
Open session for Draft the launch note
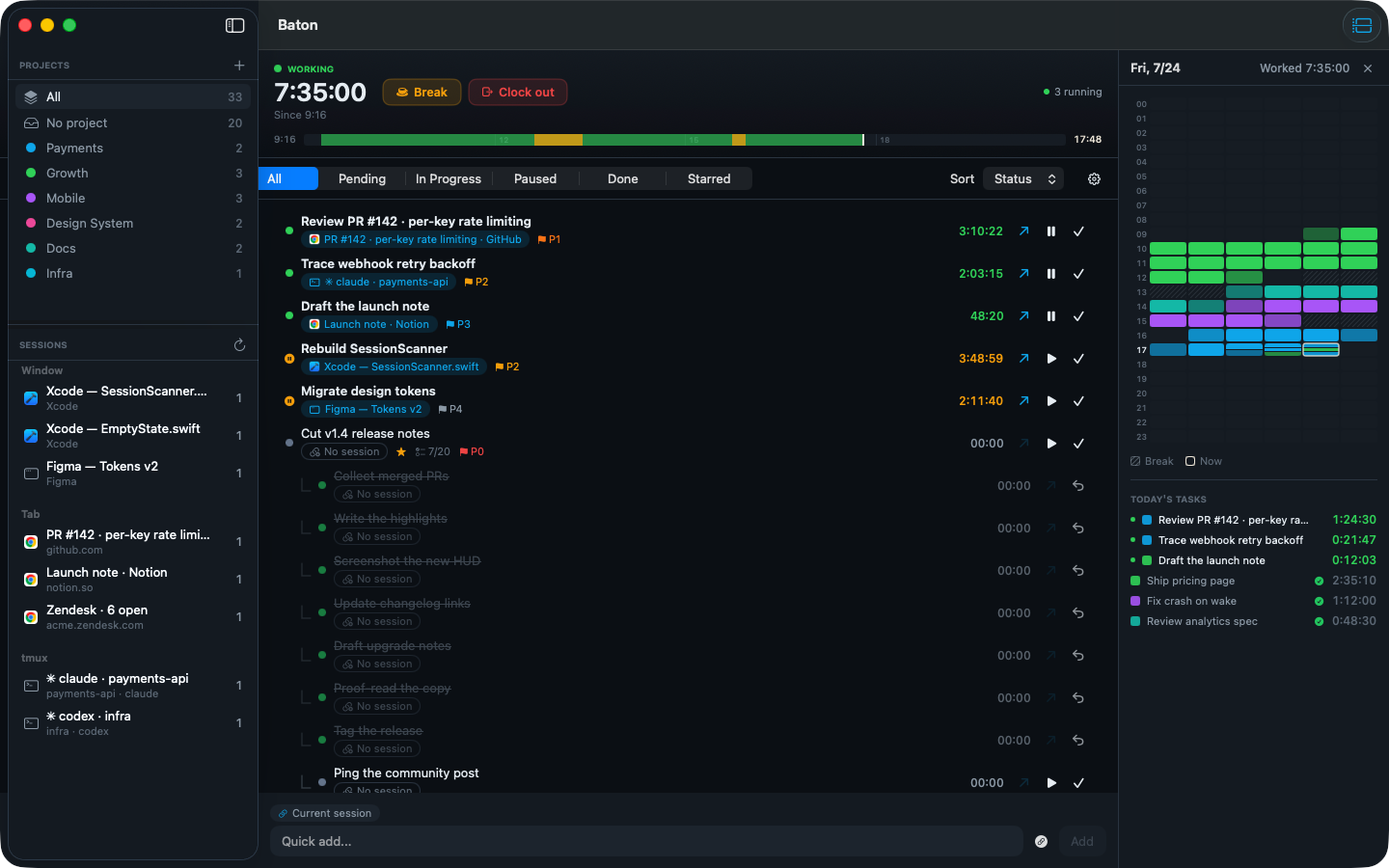[1023, 315]
